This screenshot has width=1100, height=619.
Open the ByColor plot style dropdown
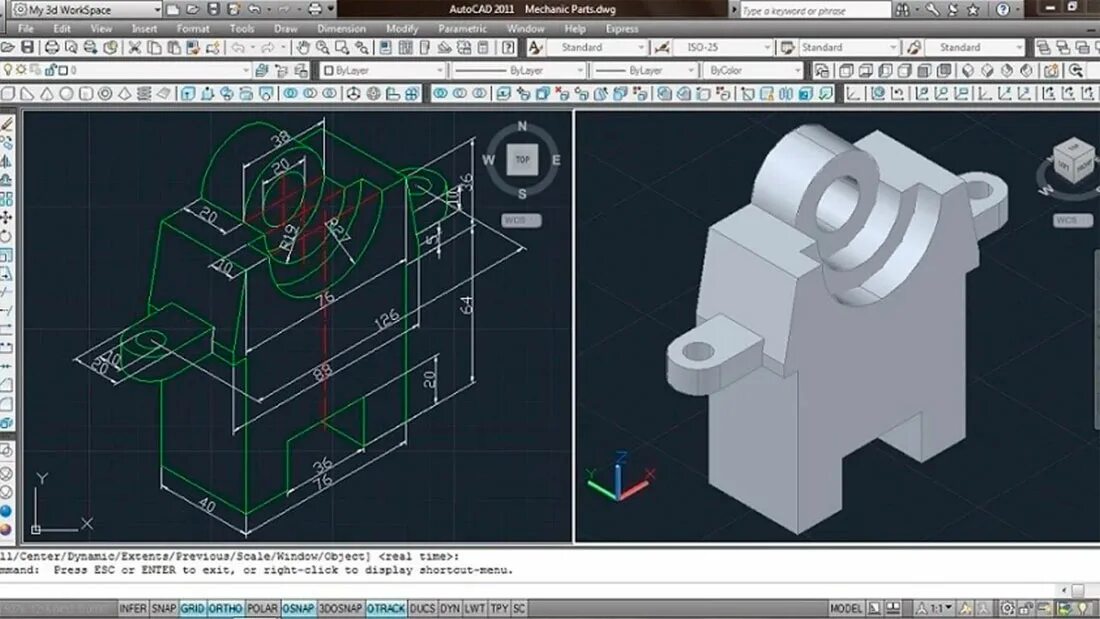[753, 70]
